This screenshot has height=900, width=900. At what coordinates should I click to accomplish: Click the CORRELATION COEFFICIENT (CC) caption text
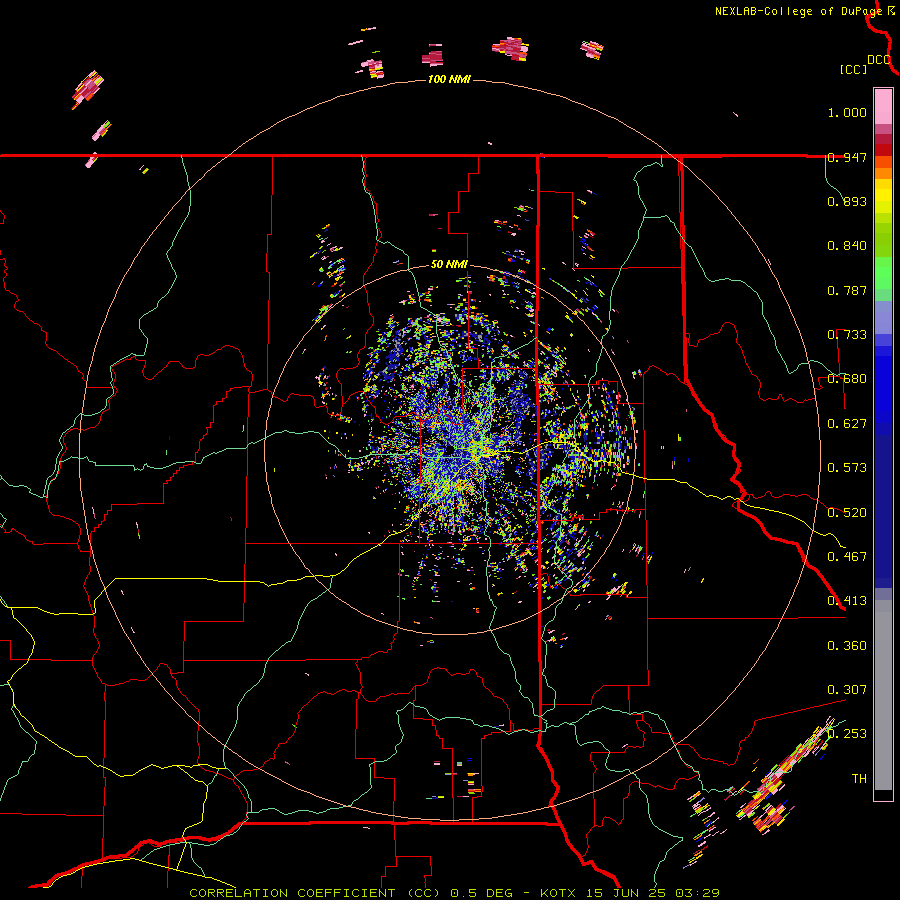[315, 893]
